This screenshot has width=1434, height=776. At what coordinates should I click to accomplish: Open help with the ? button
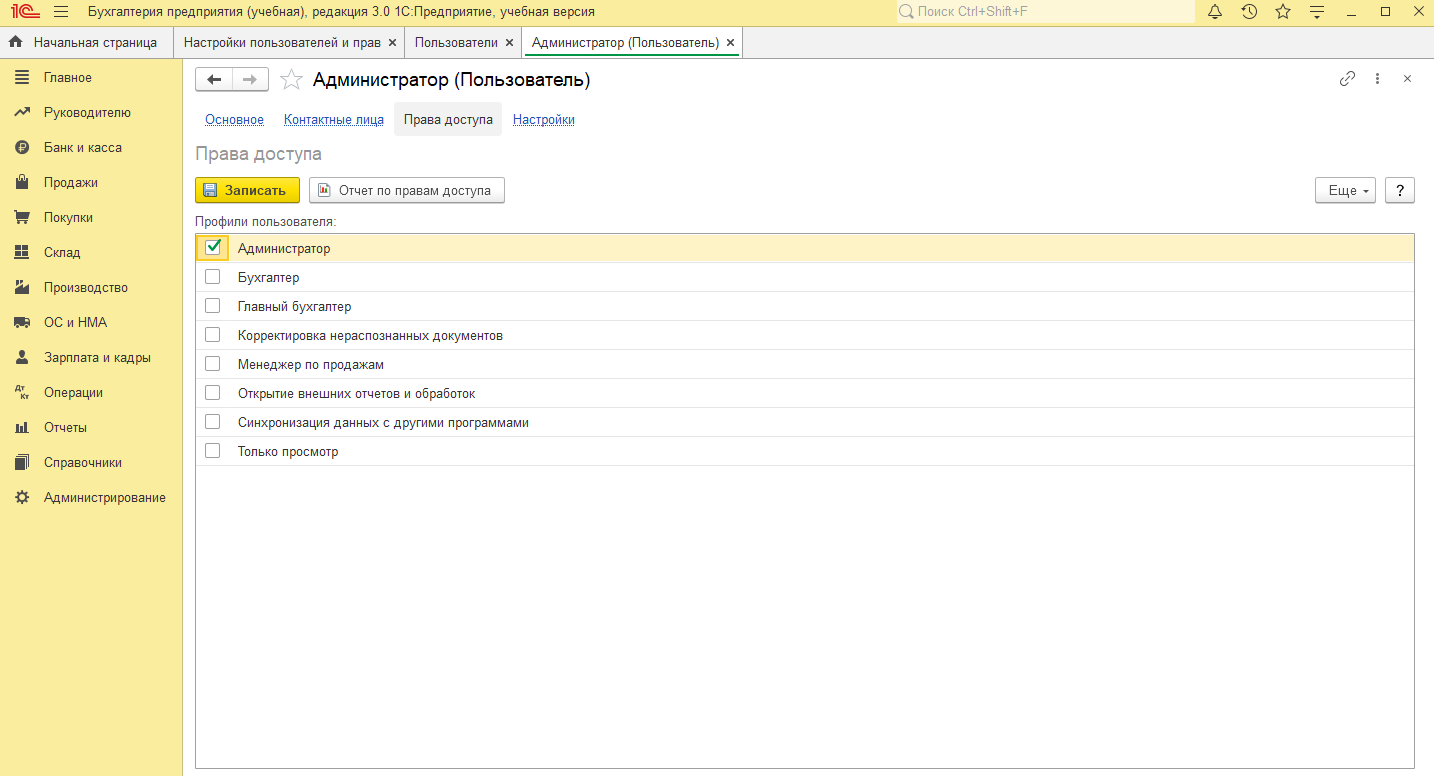1400,190
